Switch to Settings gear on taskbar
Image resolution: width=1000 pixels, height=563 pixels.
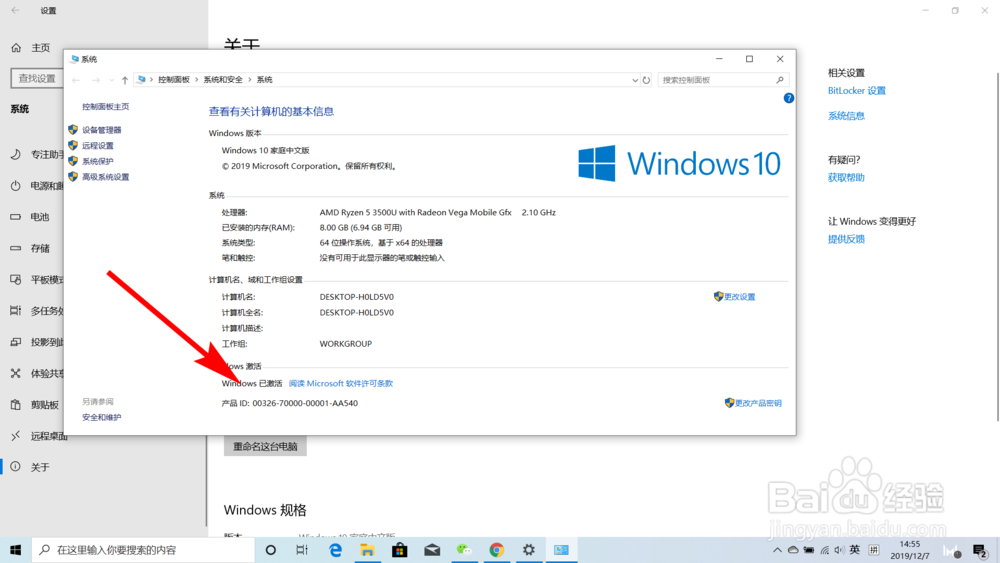click(x=529, y=550)
